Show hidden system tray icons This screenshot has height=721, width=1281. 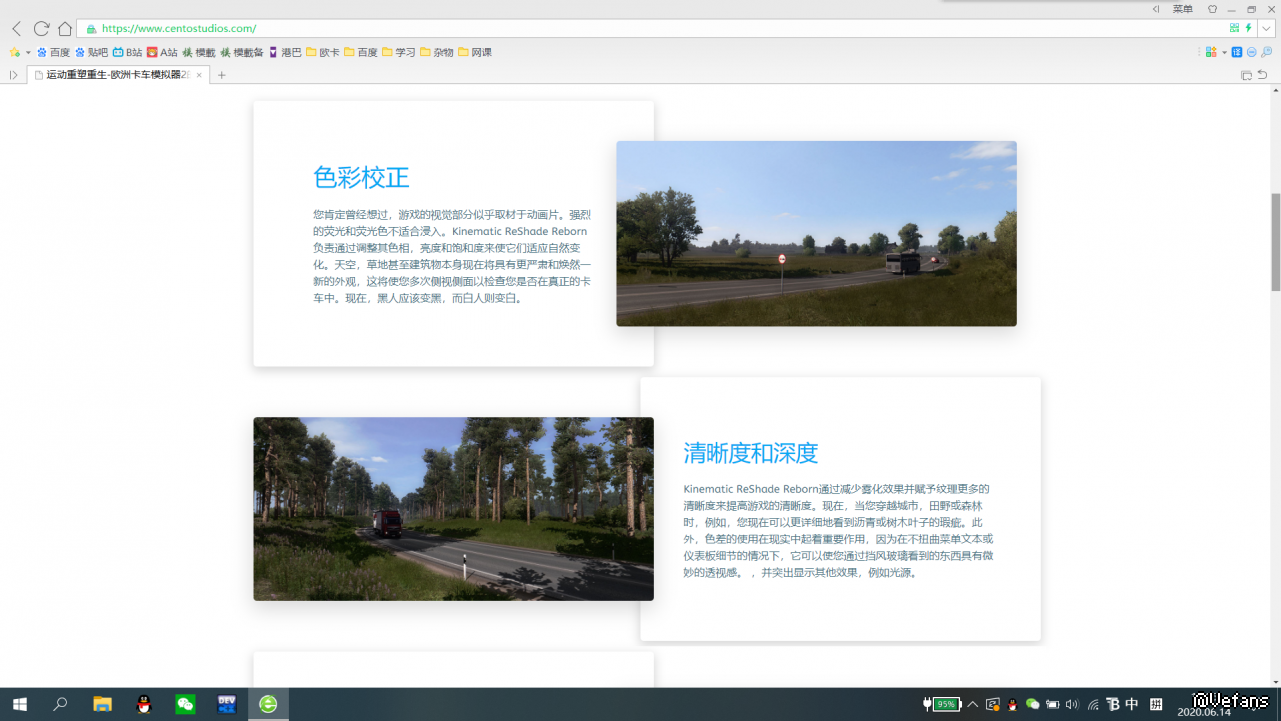pyautogui.click(x=972, y=704)
